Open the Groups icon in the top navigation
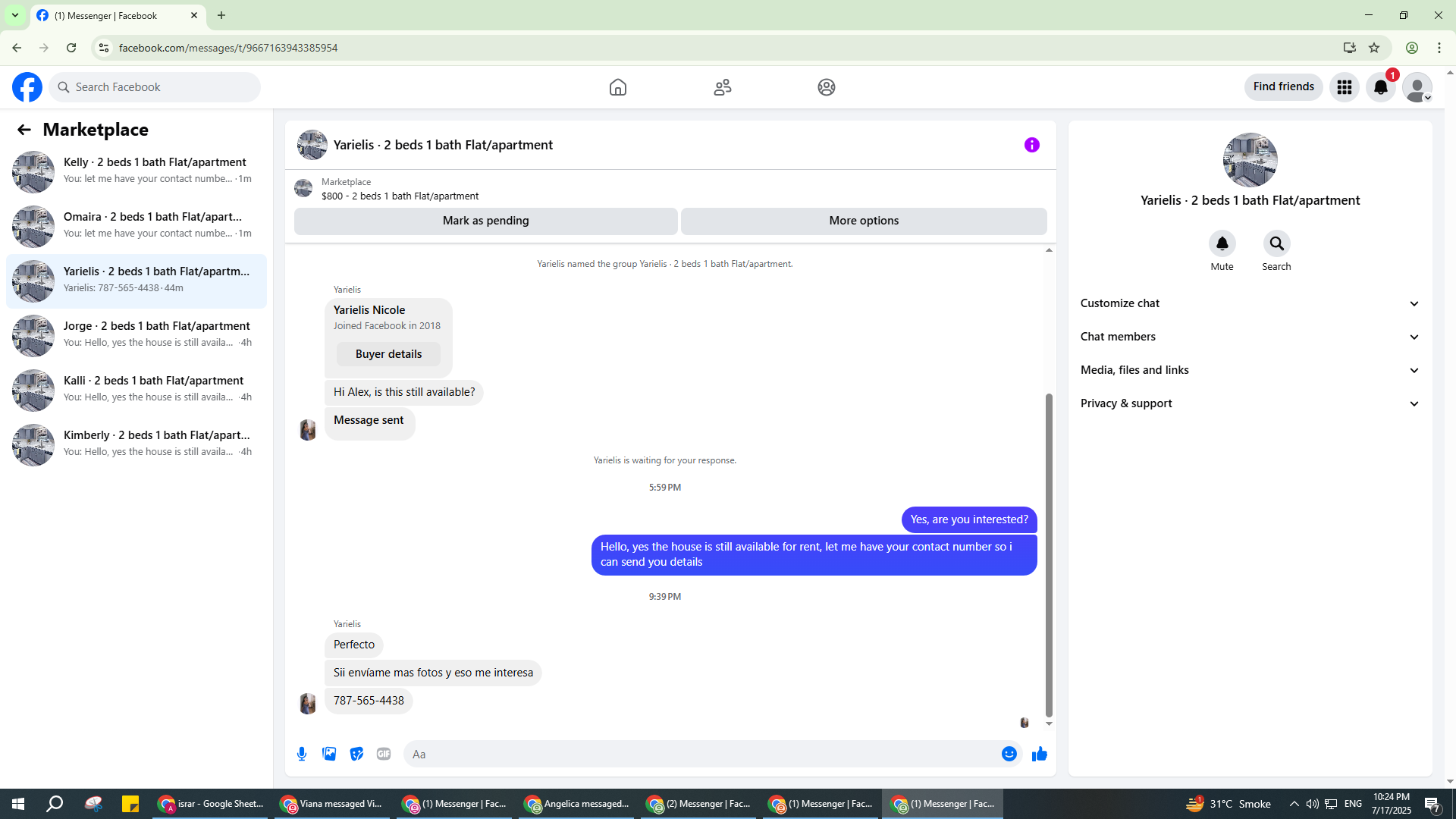Image resolution: width=1456 pixels, height=819 pixels. coord(827,87)
